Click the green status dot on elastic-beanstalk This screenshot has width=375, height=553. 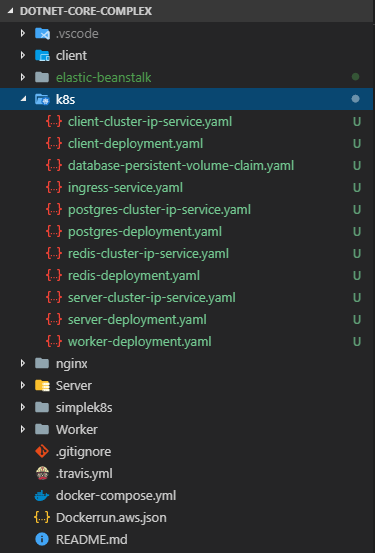(356, 77)
